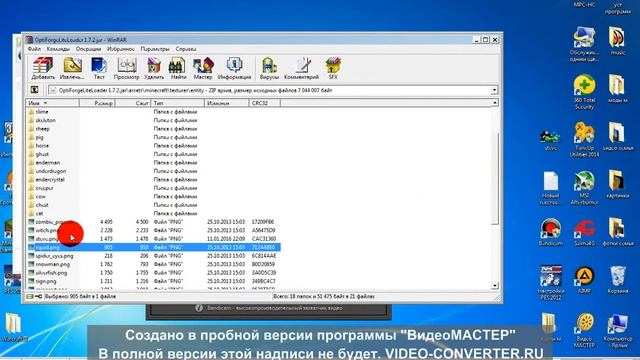Select the sign.png file row
The width and height of the screenshot is (640, 360).
[x=154, y=281]
